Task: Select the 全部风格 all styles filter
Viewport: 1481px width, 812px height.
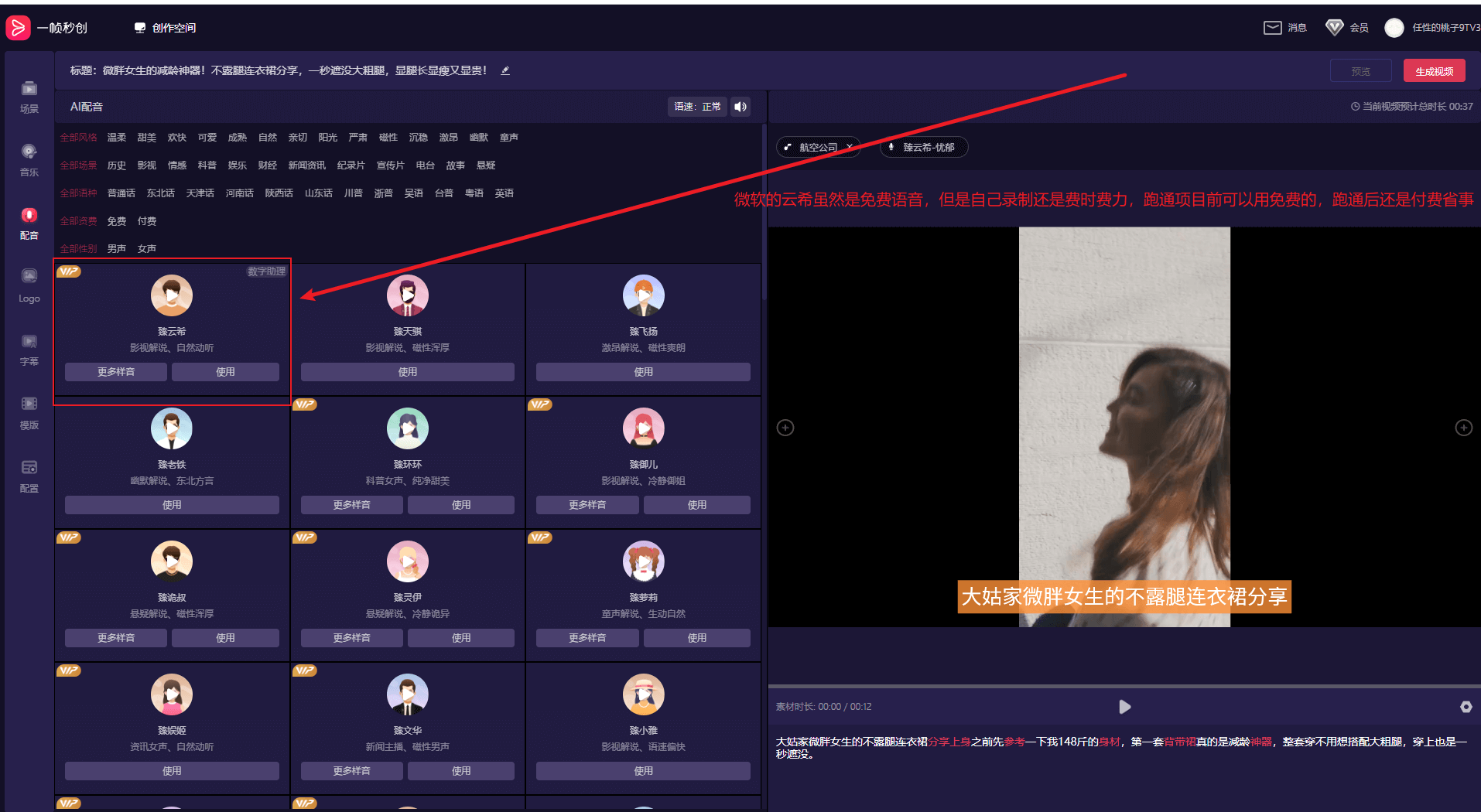Action: 79,138
